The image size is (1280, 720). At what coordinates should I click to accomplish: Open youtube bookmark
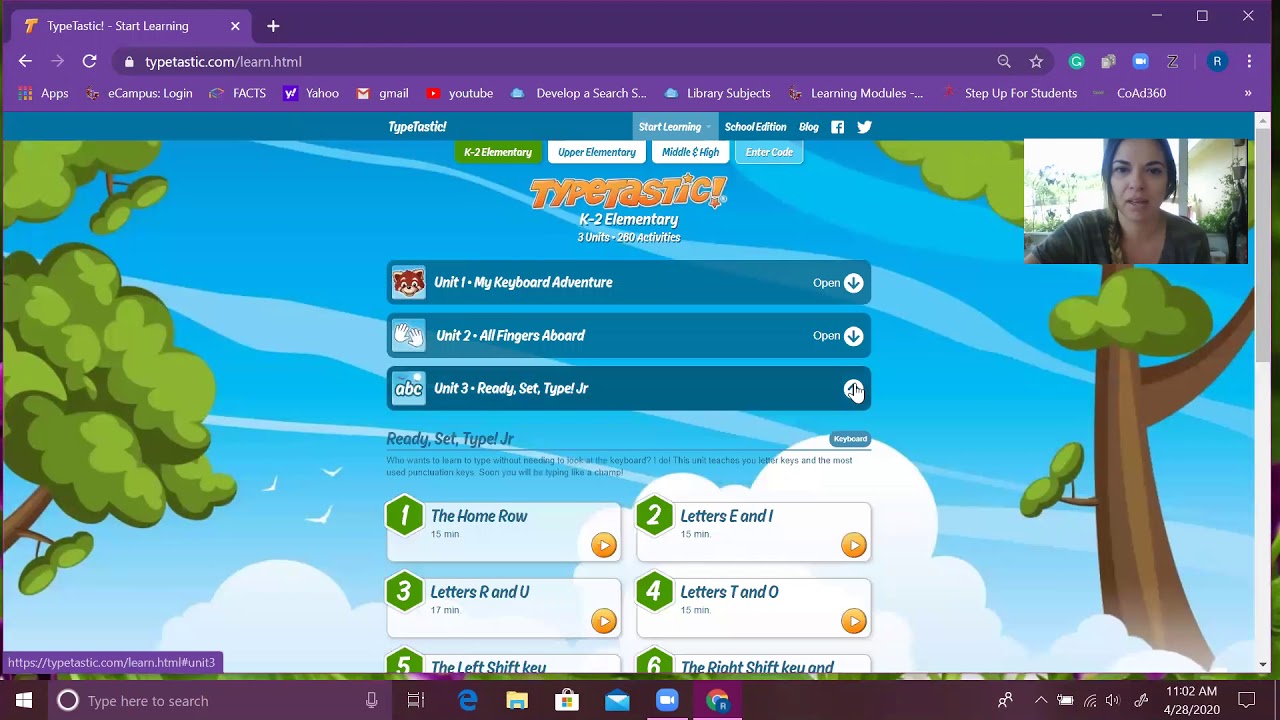pos(459,93)
